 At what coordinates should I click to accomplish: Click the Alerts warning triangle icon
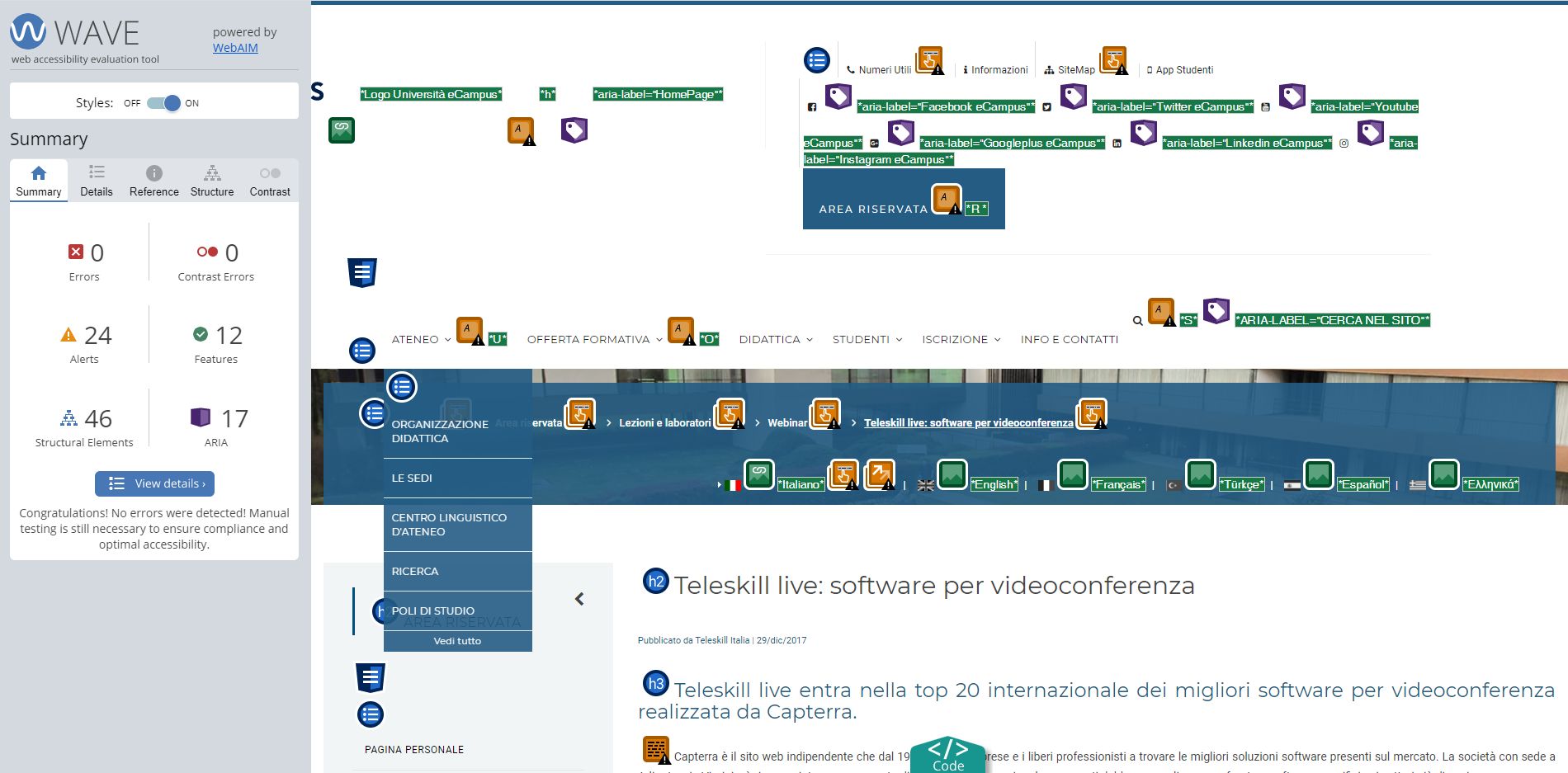68,334
